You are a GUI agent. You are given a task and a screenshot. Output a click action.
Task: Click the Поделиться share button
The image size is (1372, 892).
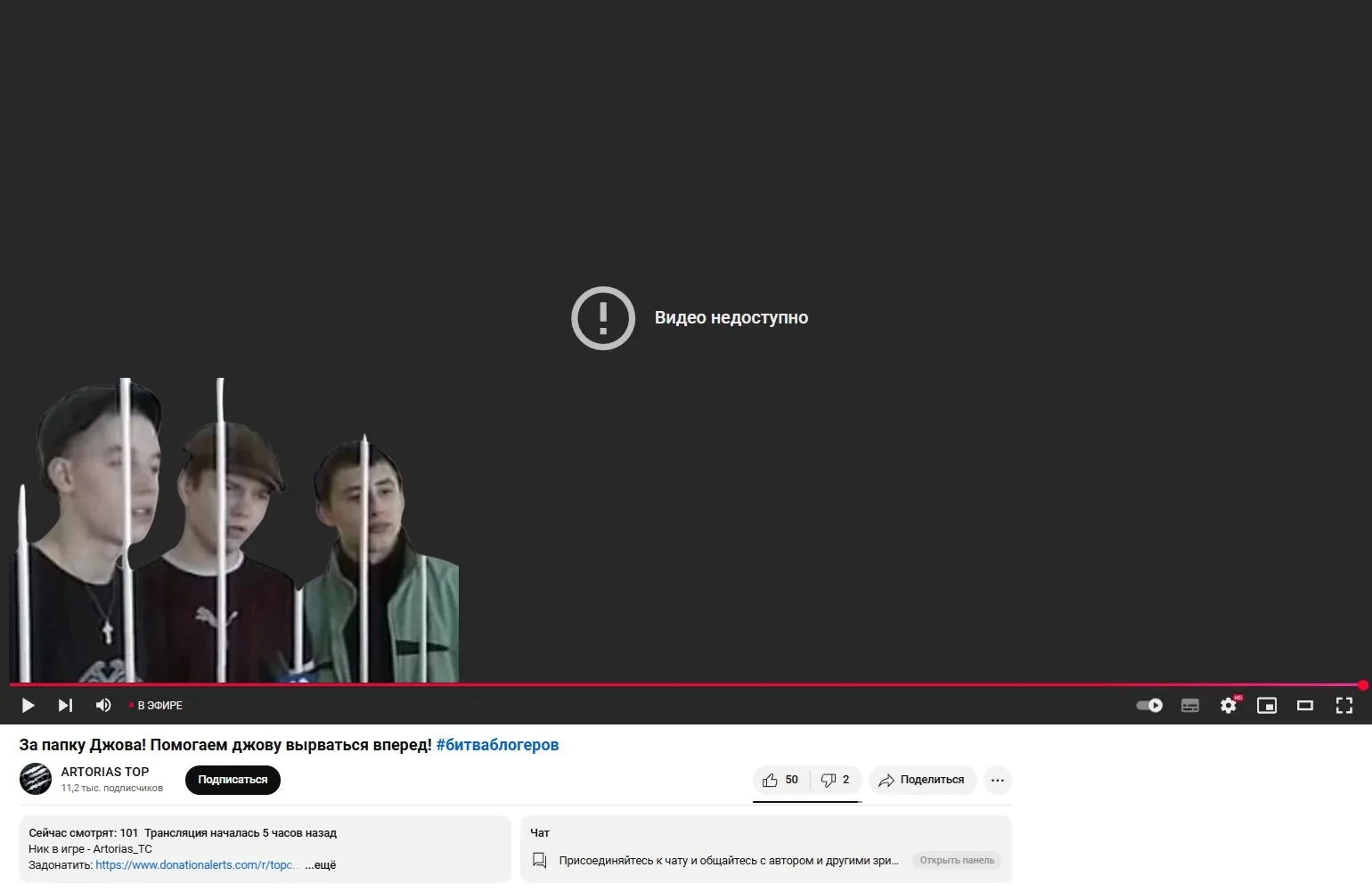click(922, 780)
